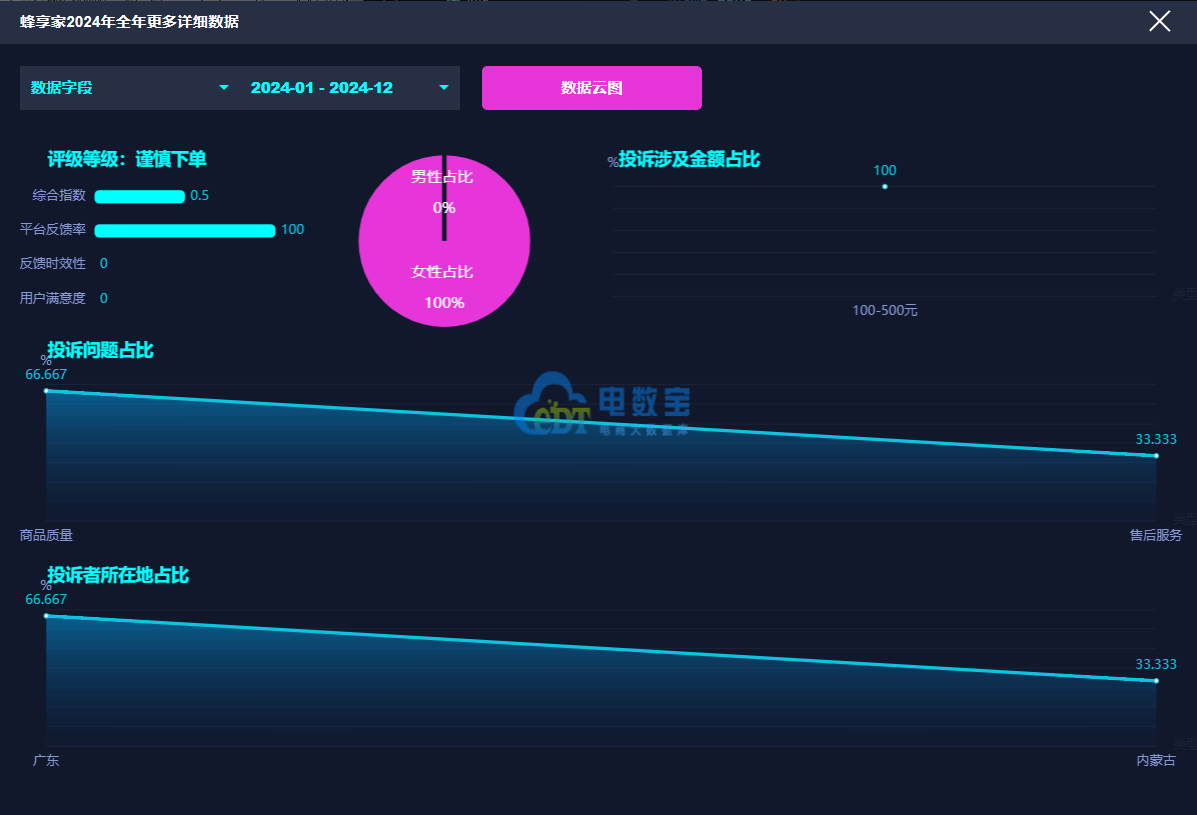The width and height of the screenshot is (1197, 815).
Task: Click the 数据云图 button
Action: tap(592, 88)
